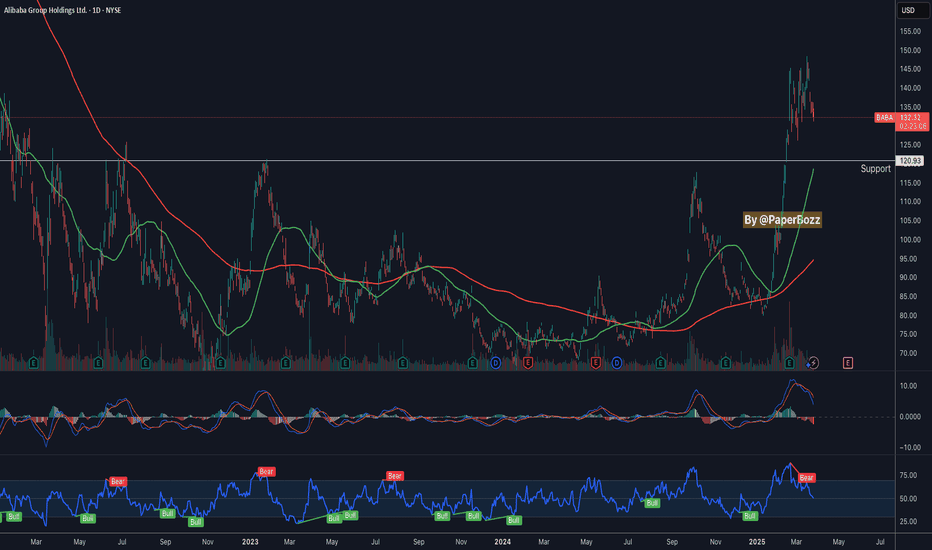Open the green earnings marker near August 2024
The height and width of the screenshot is (550, 932).
[660, 363]
